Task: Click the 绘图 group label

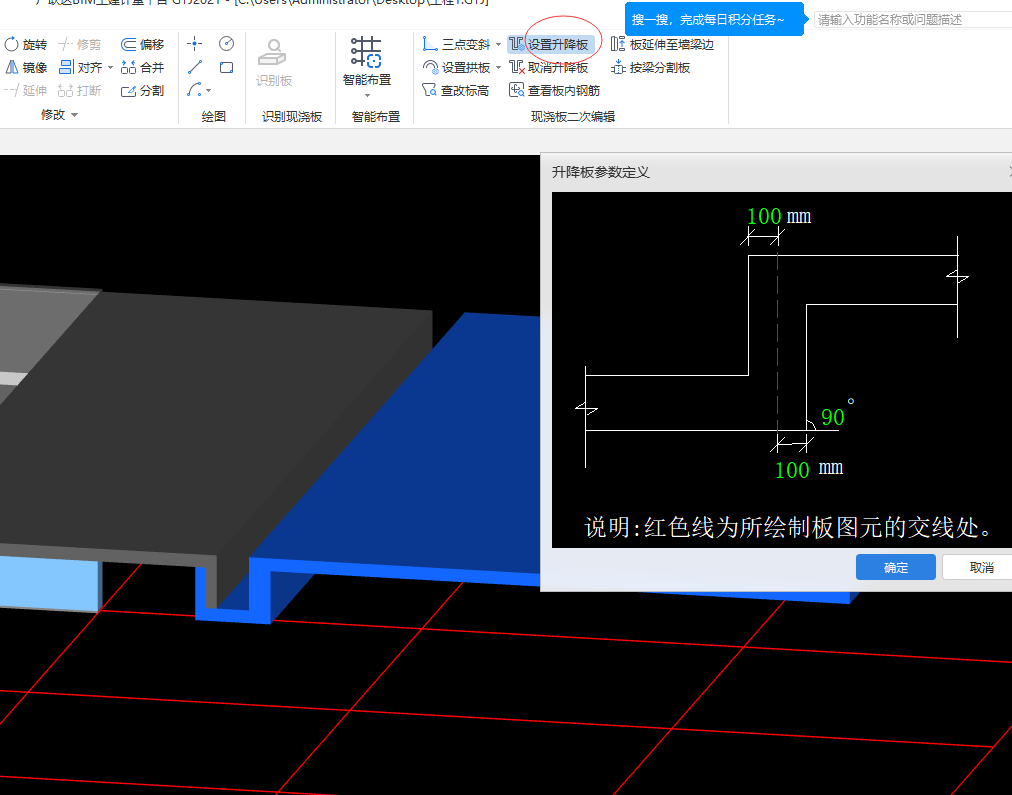Action: click(213, 117)
